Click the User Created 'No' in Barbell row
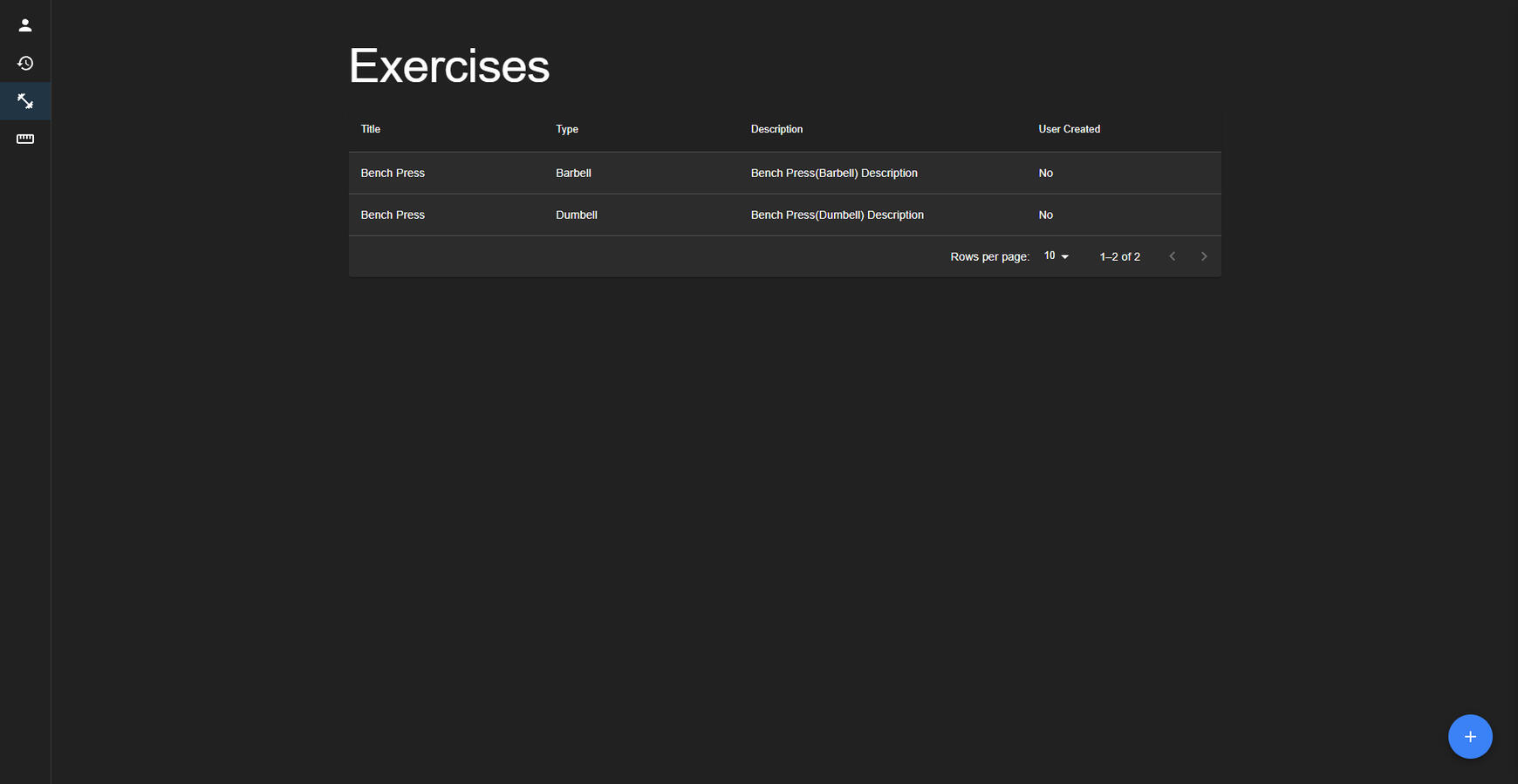1518x784 pixels. (1045, 174)
